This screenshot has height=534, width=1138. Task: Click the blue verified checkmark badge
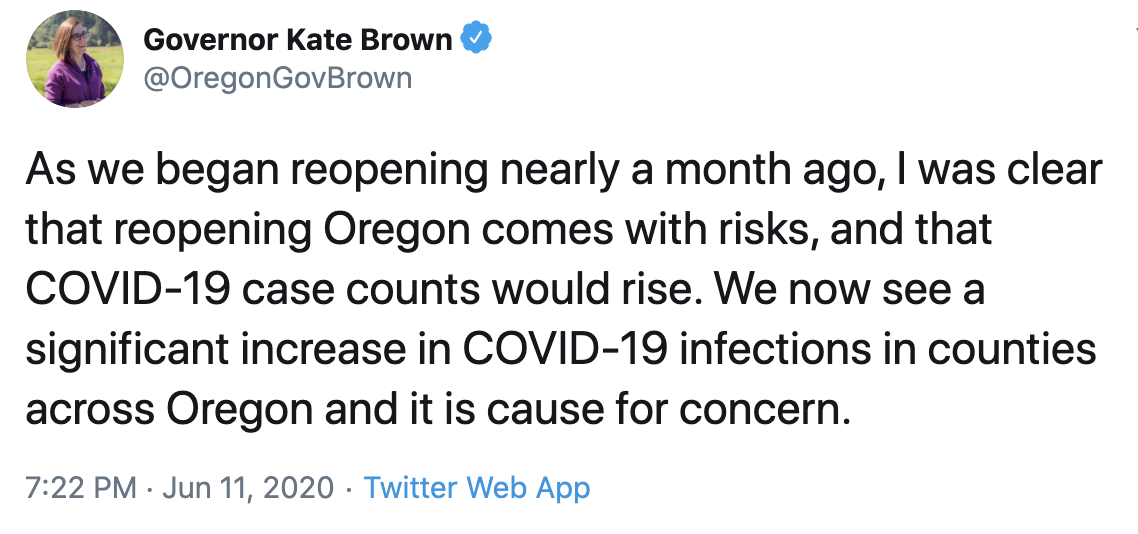coord(474,38)
